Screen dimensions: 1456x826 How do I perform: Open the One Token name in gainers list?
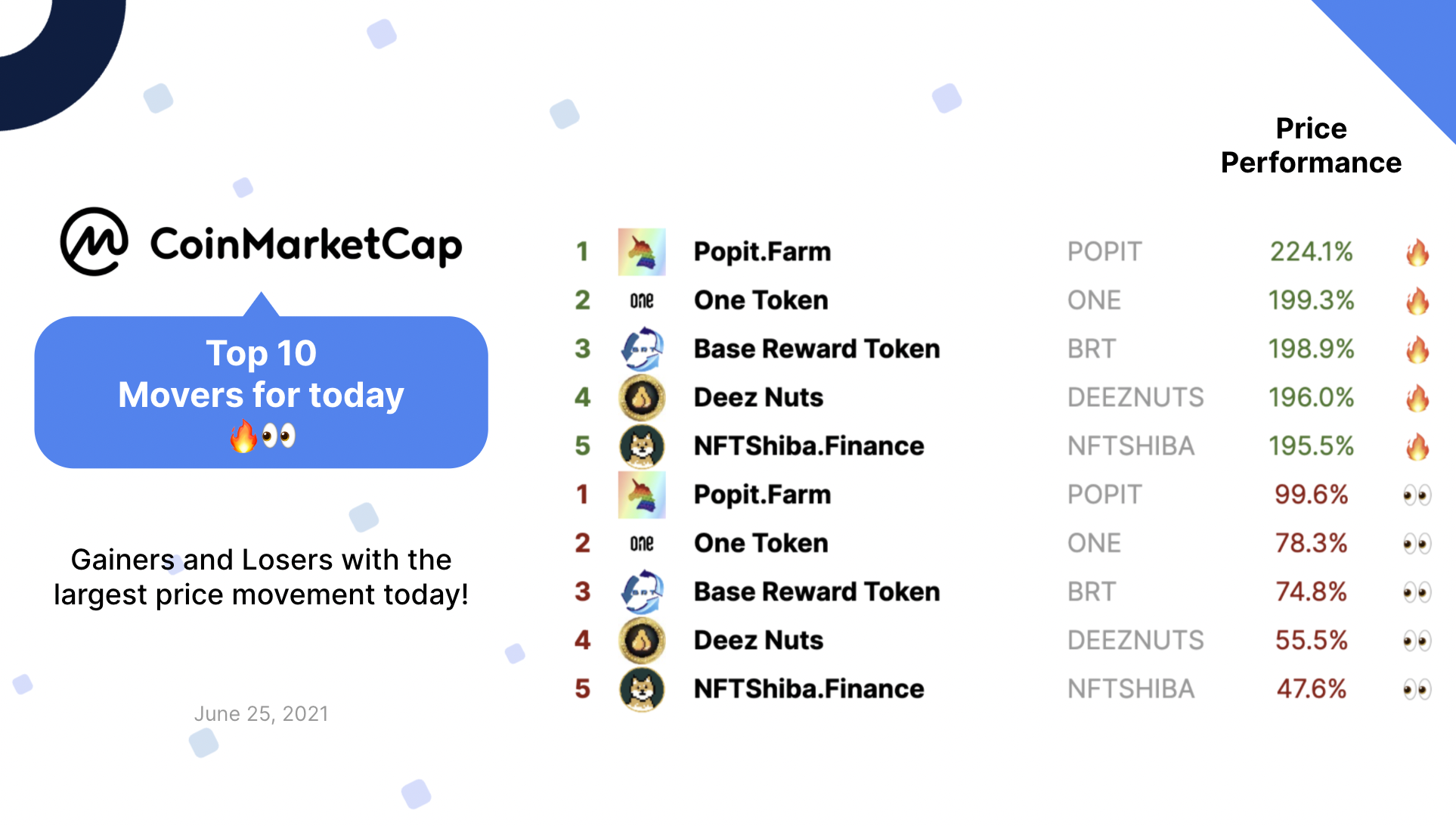[x=761, y=300]
